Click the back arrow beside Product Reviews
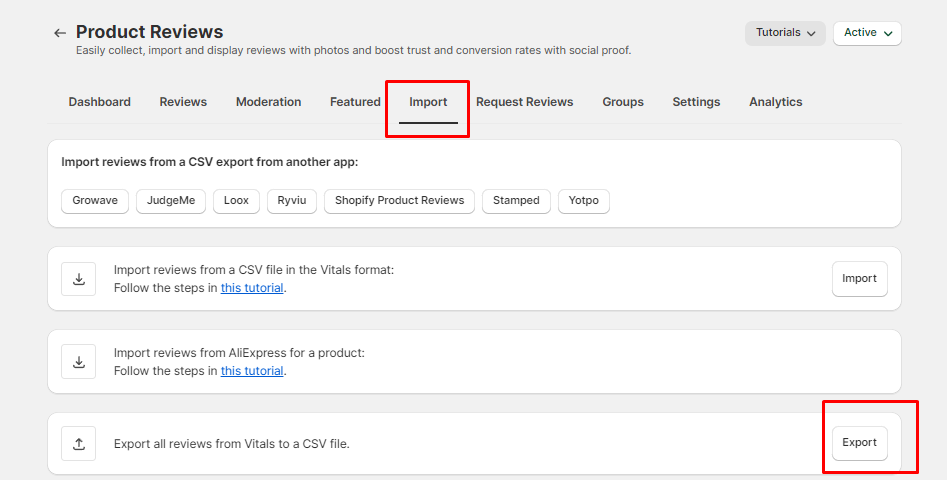The image size is (947, 480). click(x=60, y=33)
